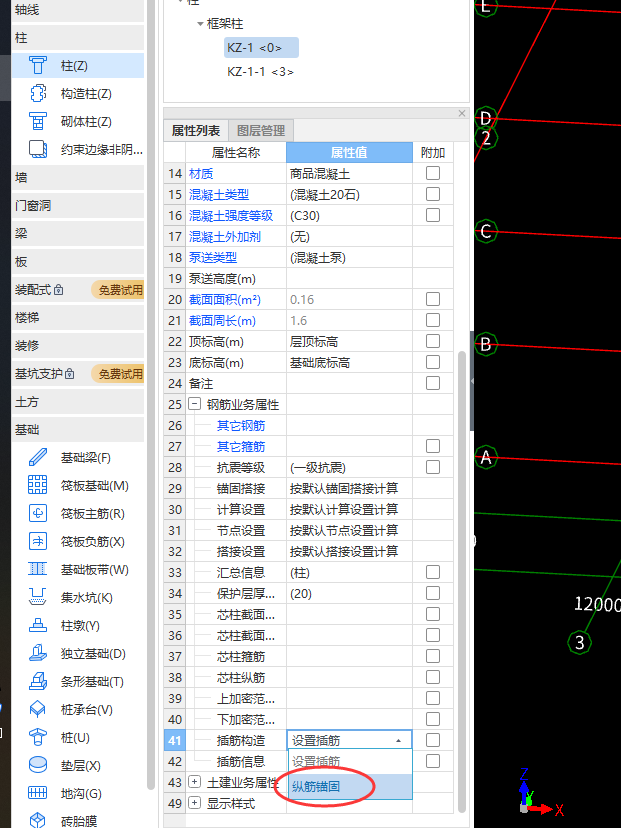Open the 土方 category in sidebar

click(78, 402)
